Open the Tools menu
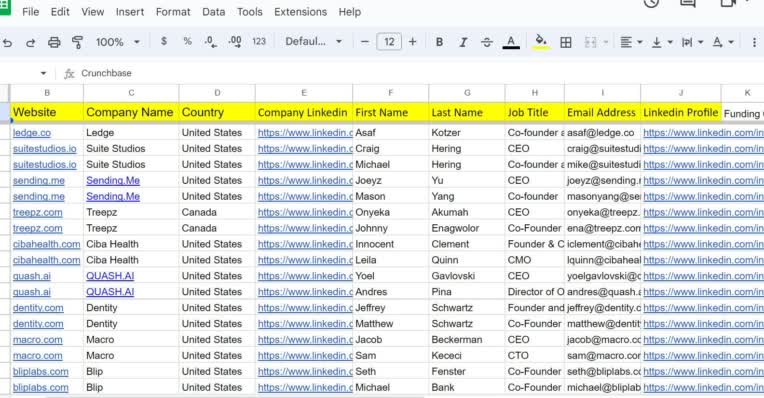The height and width of the screenshot is (398, 764). (x=249, y=12)
